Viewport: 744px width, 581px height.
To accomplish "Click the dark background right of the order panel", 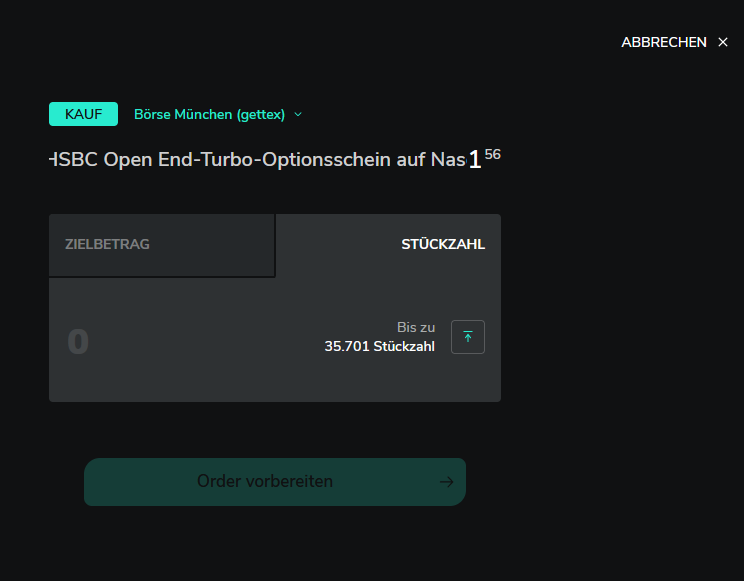I will (x=617, y=309).
